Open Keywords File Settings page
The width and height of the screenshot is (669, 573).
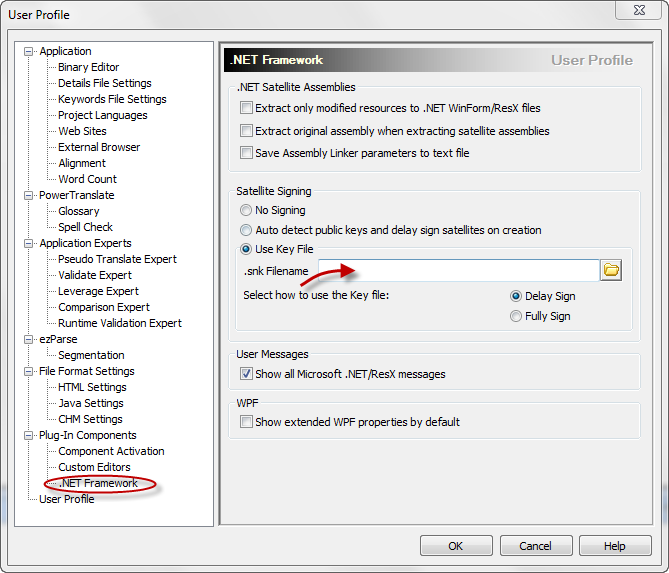point(112,99)
